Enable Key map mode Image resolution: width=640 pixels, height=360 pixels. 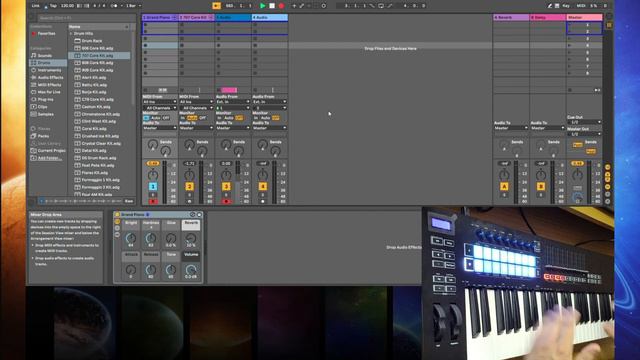(x=566, y=6)
